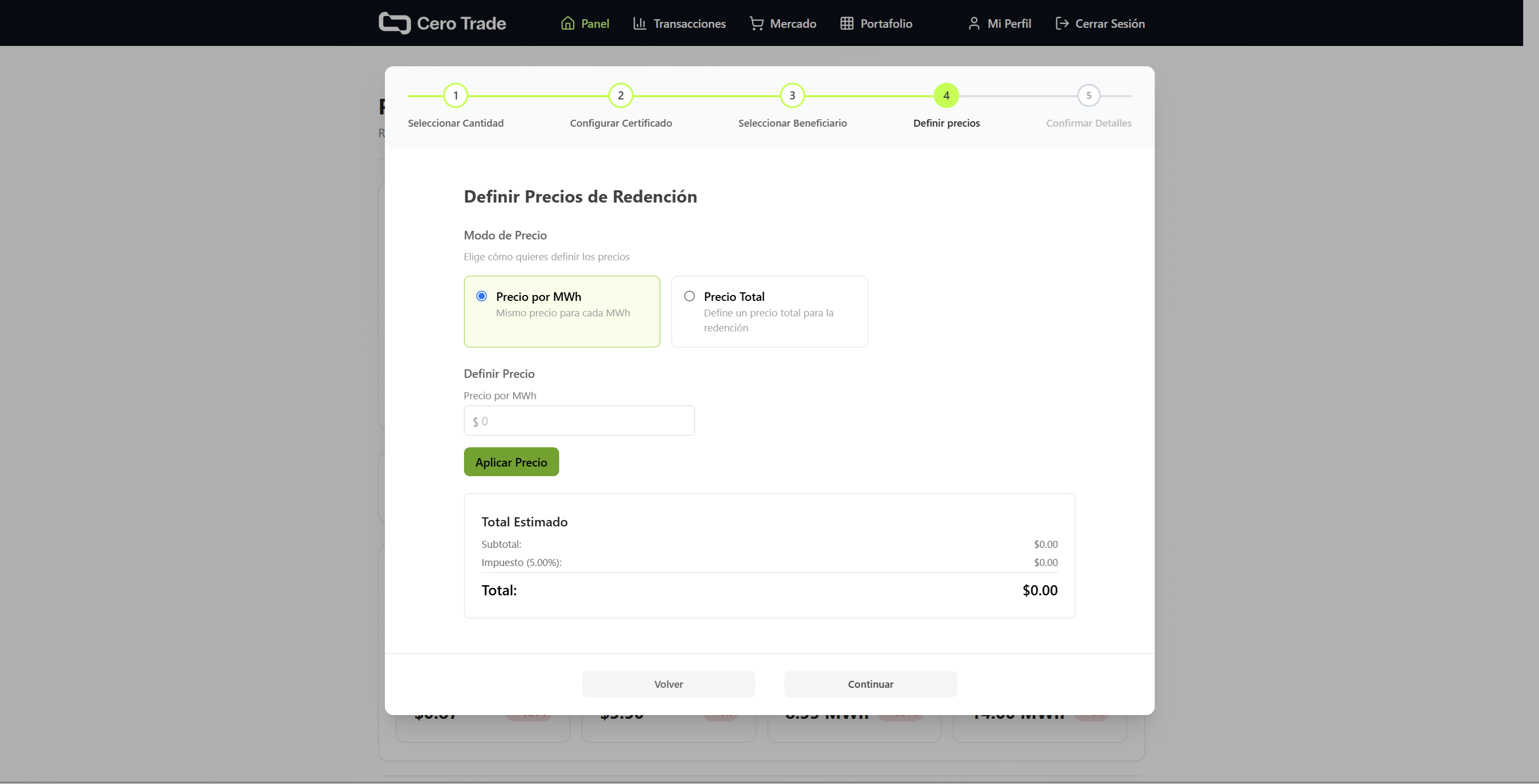Select the Precio por MWh radio button
Image resolution: width=1539 pixels, height=784 pixels.
tap(482, 296)
